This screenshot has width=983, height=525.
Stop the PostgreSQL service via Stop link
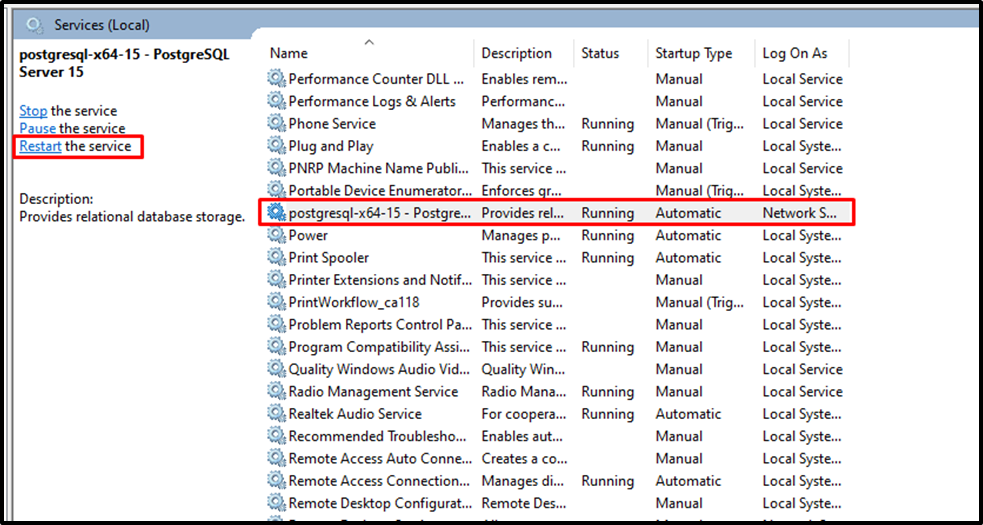tap(33, 111)
